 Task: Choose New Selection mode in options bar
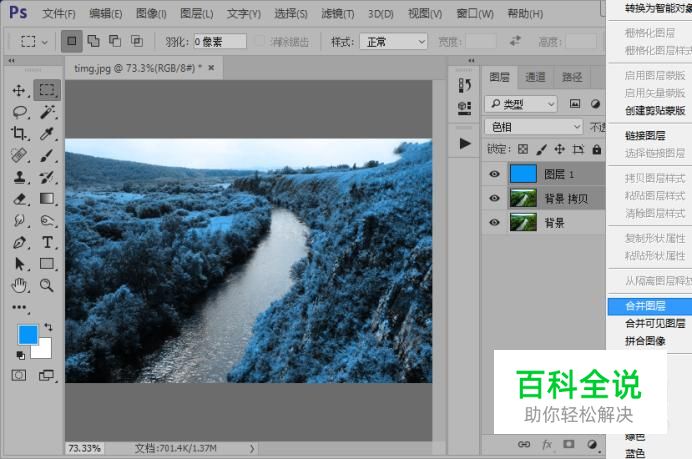(71, 41)
